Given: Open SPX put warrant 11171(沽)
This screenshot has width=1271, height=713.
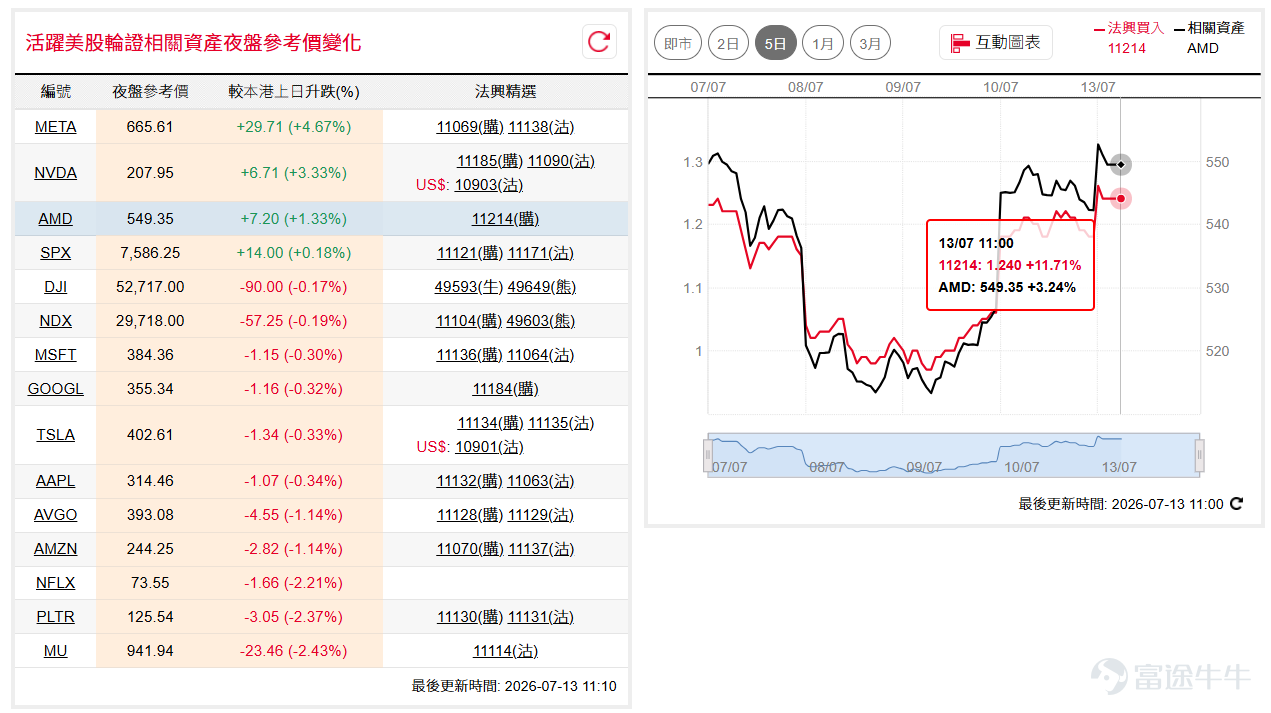Looking at the screenshot, I should click(x=541, y=253).
